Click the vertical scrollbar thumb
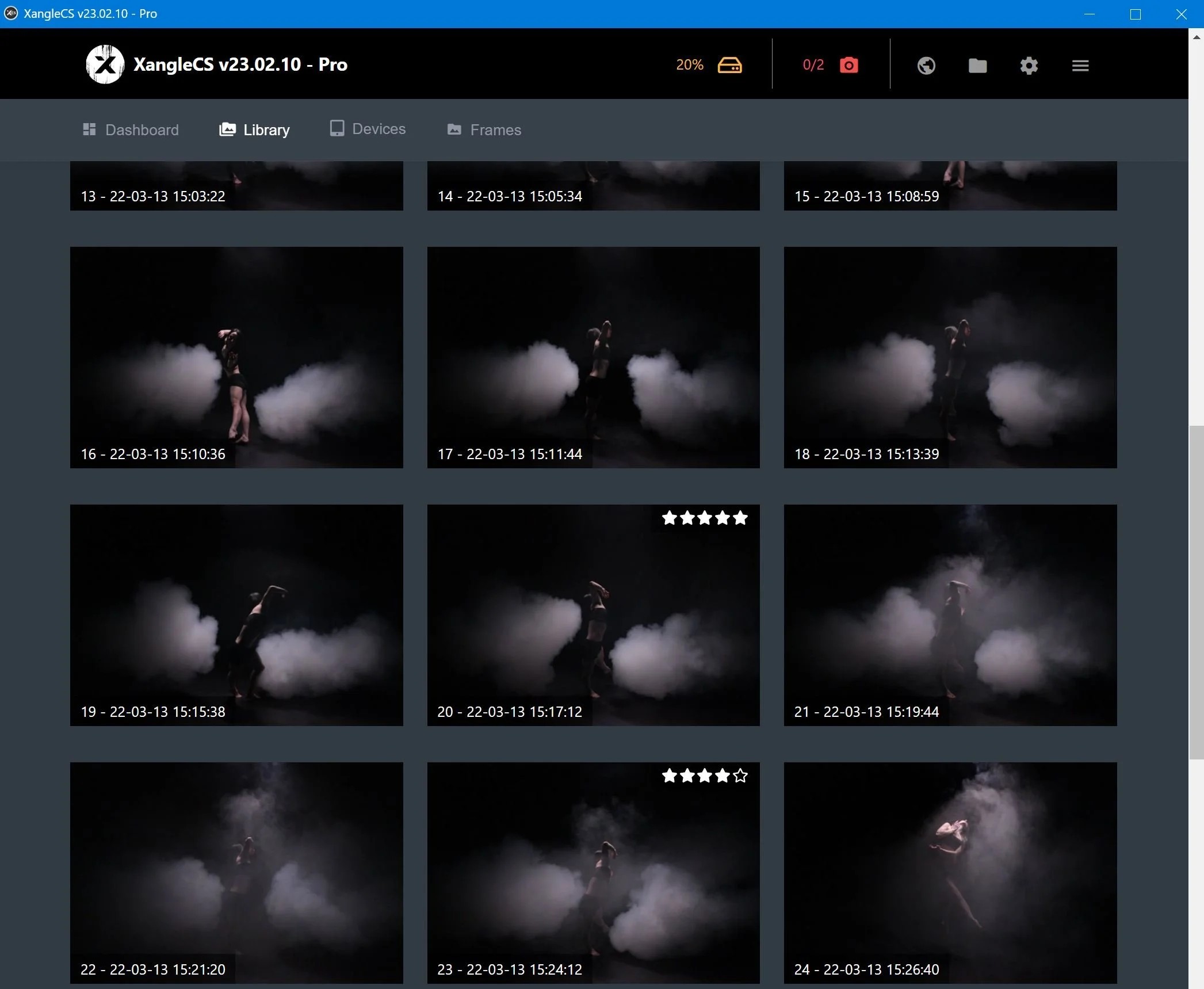Image resolution: width=1204 pixels, height=989 pixels. (x=1197, y=593)
